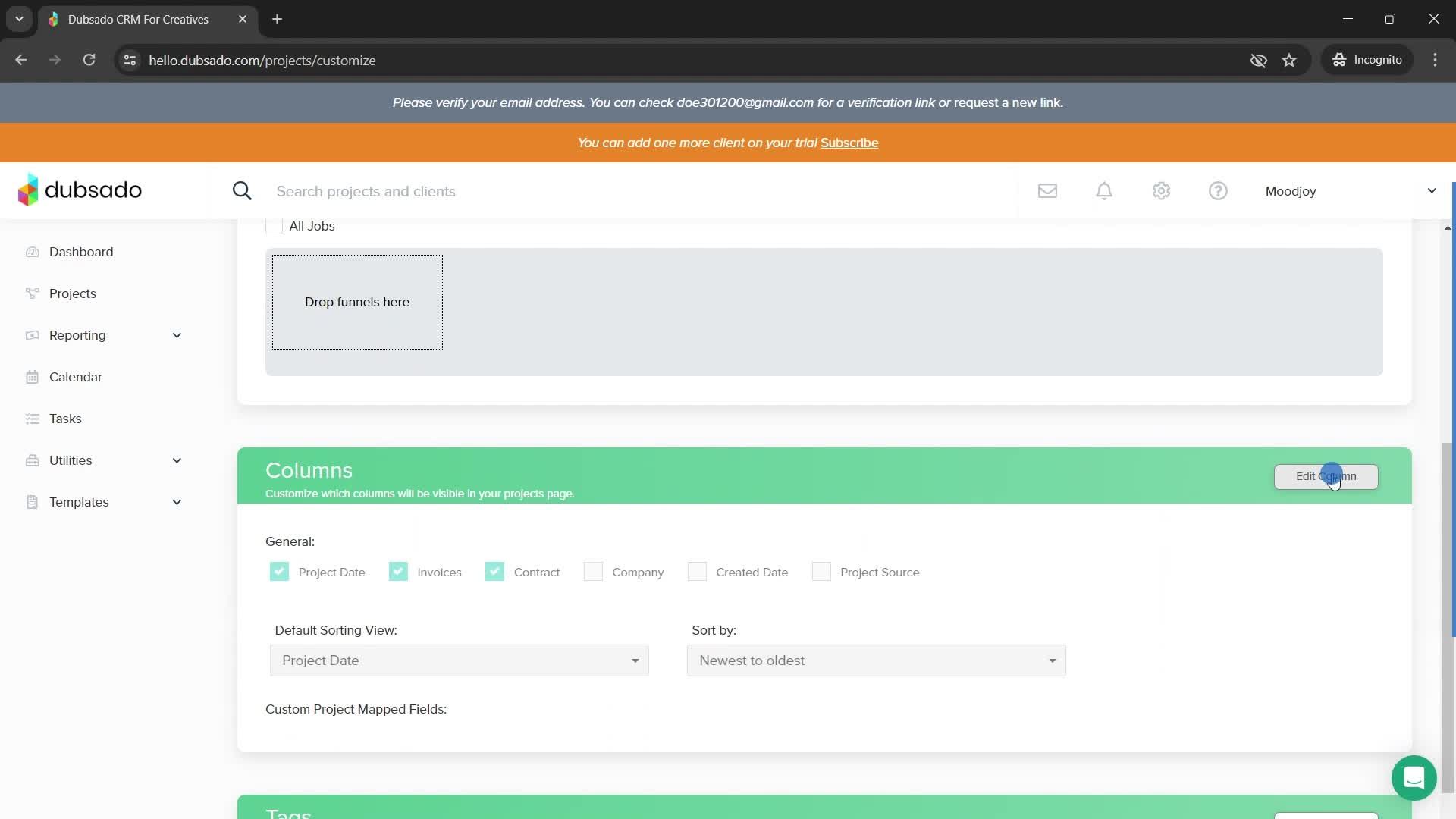1456x819 pixels.
Task: Click the Custom Project Mapped Fields label
Action: pyautogui.click(x=356, y=709)
